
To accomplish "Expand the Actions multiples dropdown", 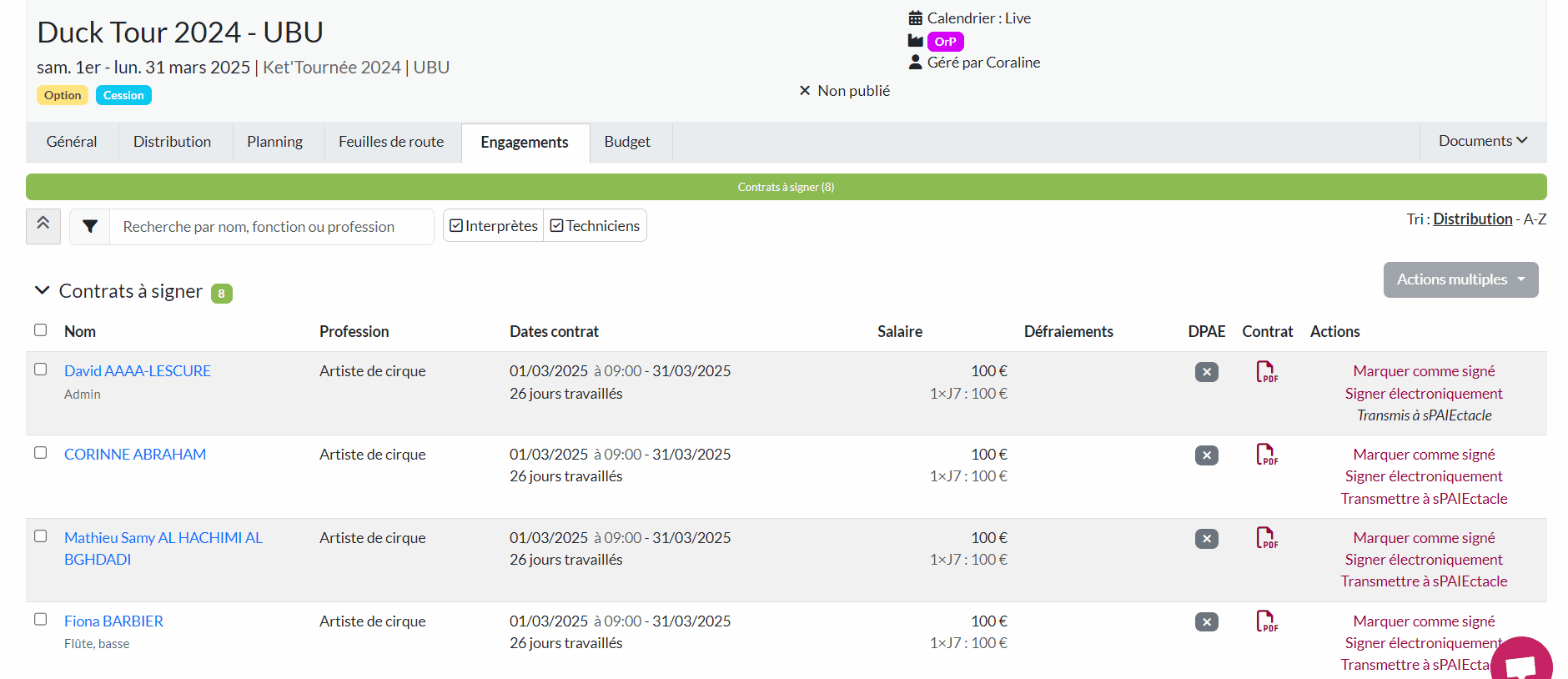I will 1460,279.
